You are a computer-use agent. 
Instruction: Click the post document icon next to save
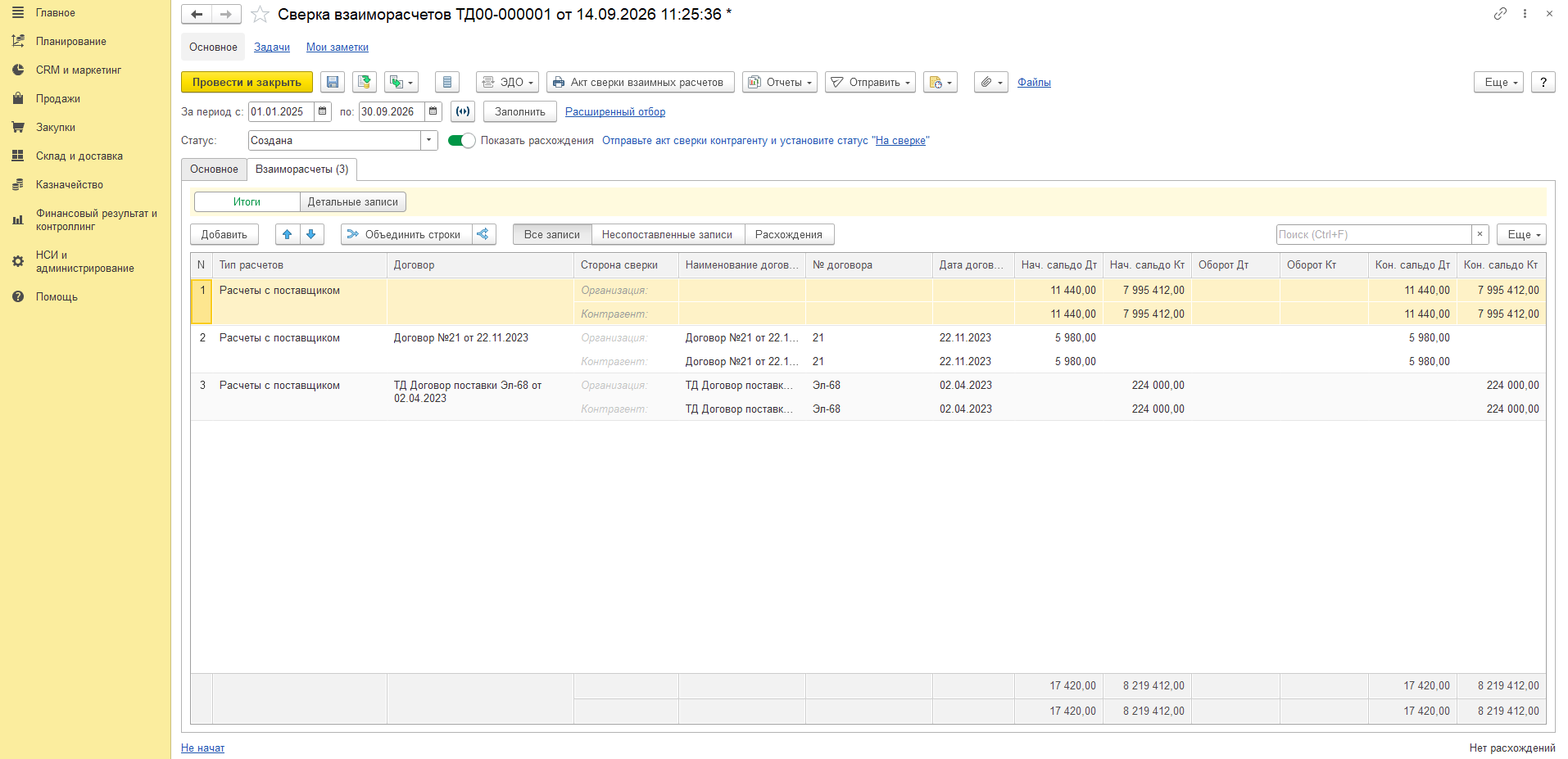click(x=365, y=82)
